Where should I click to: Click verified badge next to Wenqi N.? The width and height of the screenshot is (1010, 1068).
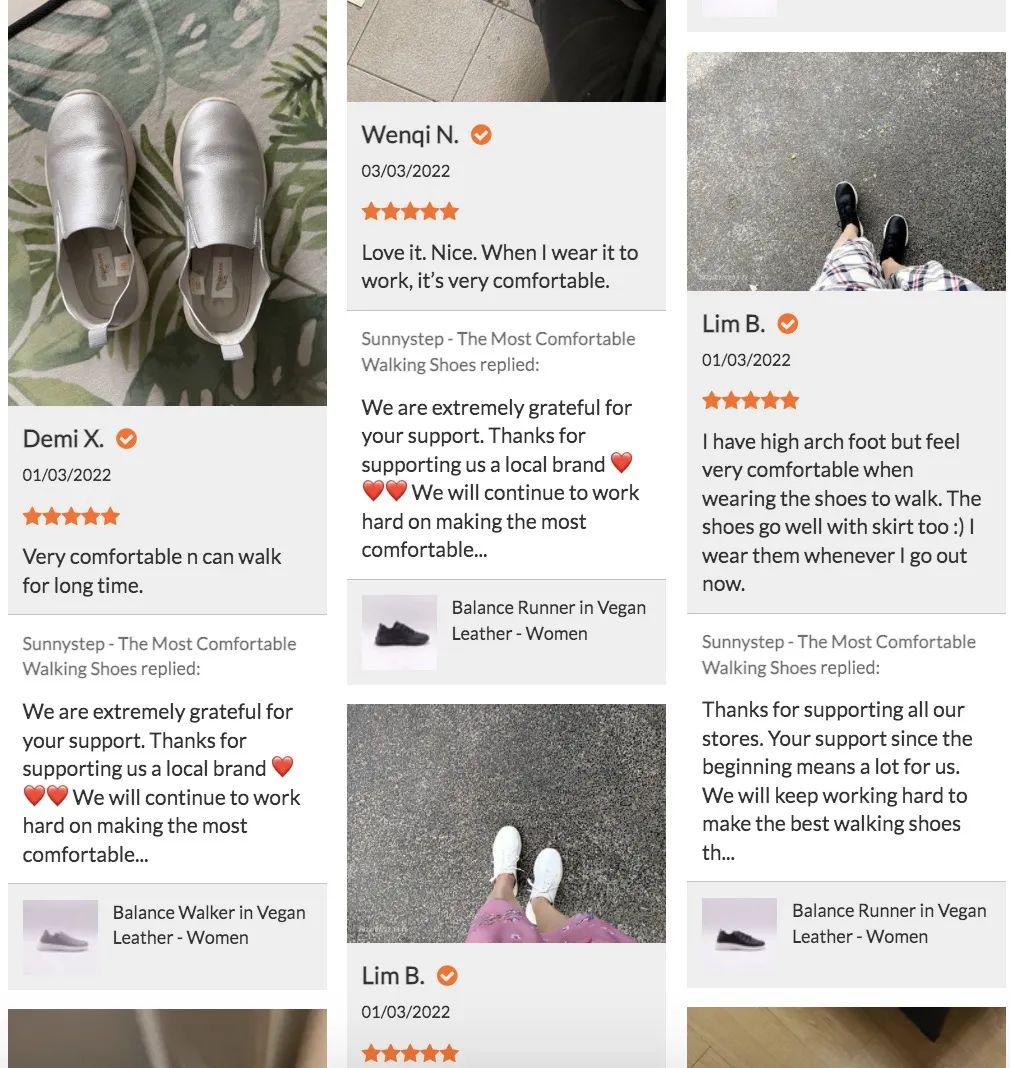pos(481,135)
